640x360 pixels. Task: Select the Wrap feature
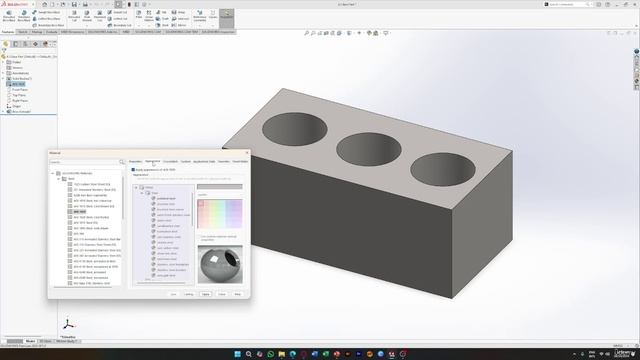(178, 12)
